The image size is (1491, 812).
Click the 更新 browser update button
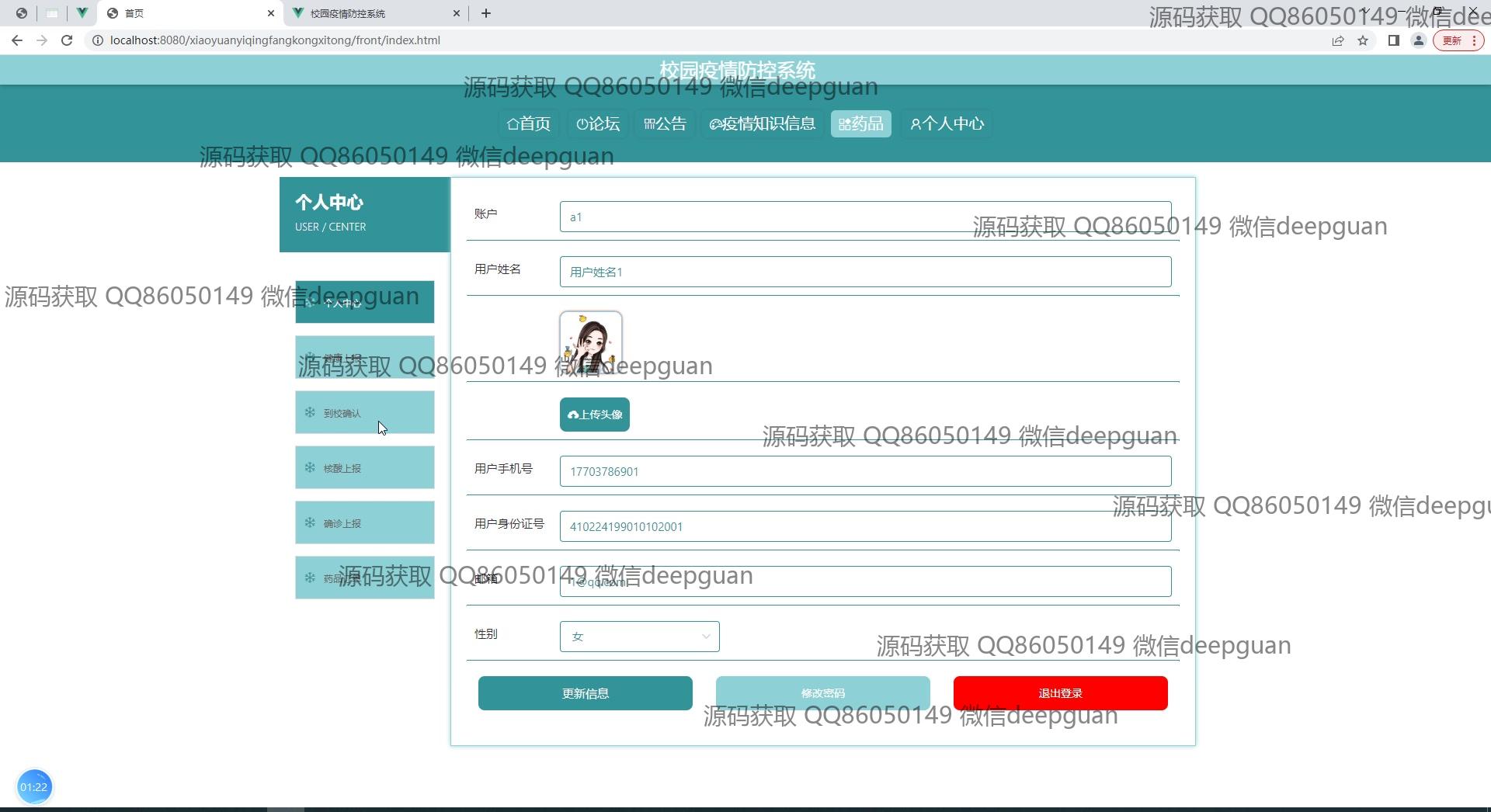[x=1458, y=40]
